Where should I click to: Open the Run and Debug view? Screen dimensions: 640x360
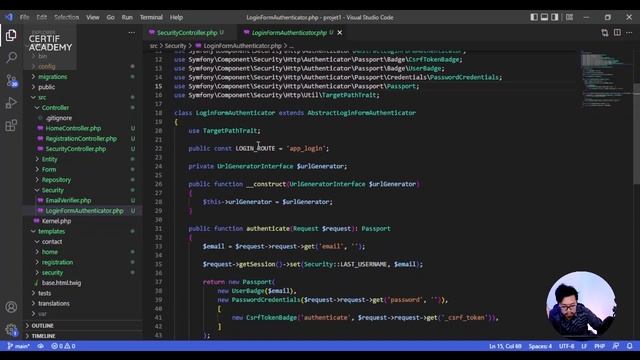(x=11, y=103)
